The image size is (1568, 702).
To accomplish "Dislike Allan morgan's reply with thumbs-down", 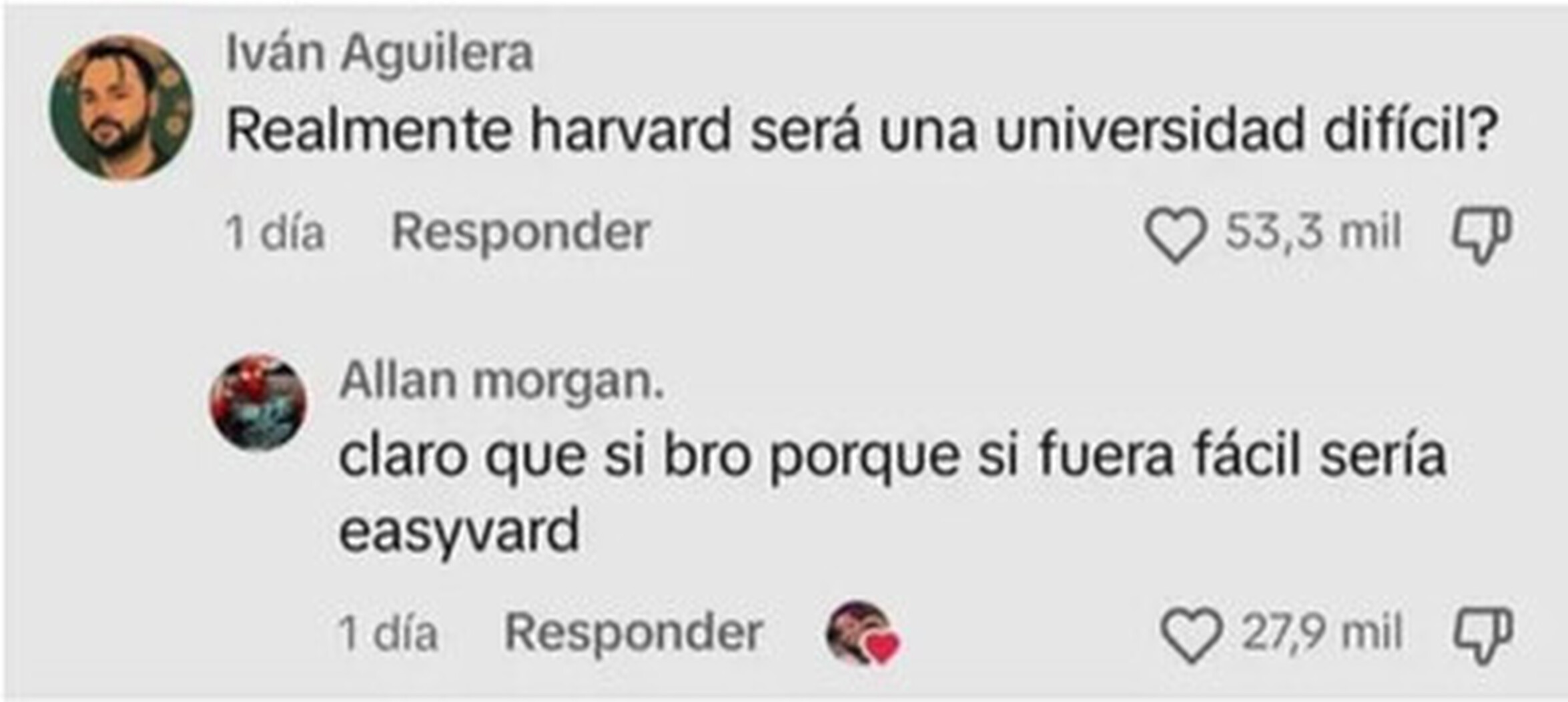I will [x=1483, y=635].
